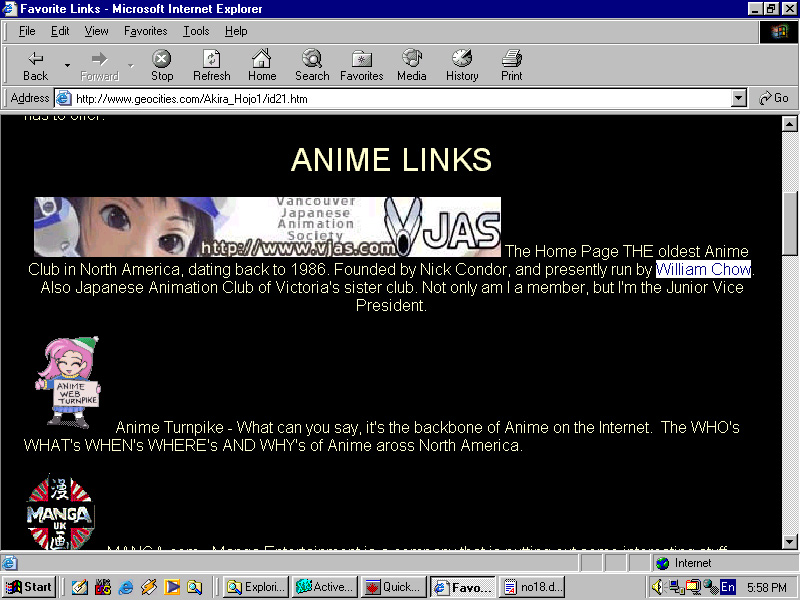Image resolution: width=800 pixels, height=600 pixels.
Task: Click the network connection tray icon
Action: [676, 587]
